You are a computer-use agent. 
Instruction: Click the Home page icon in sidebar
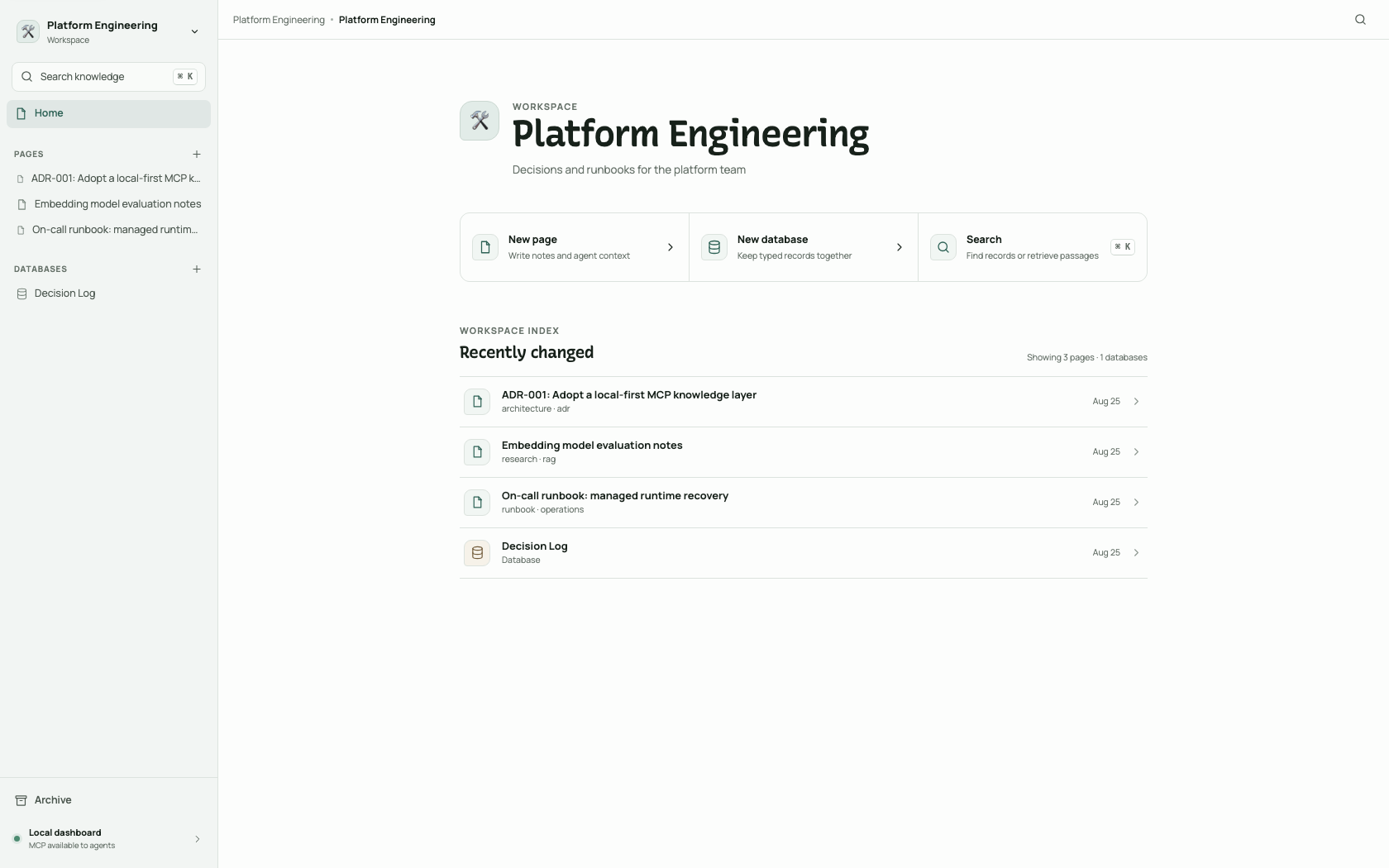21,113
